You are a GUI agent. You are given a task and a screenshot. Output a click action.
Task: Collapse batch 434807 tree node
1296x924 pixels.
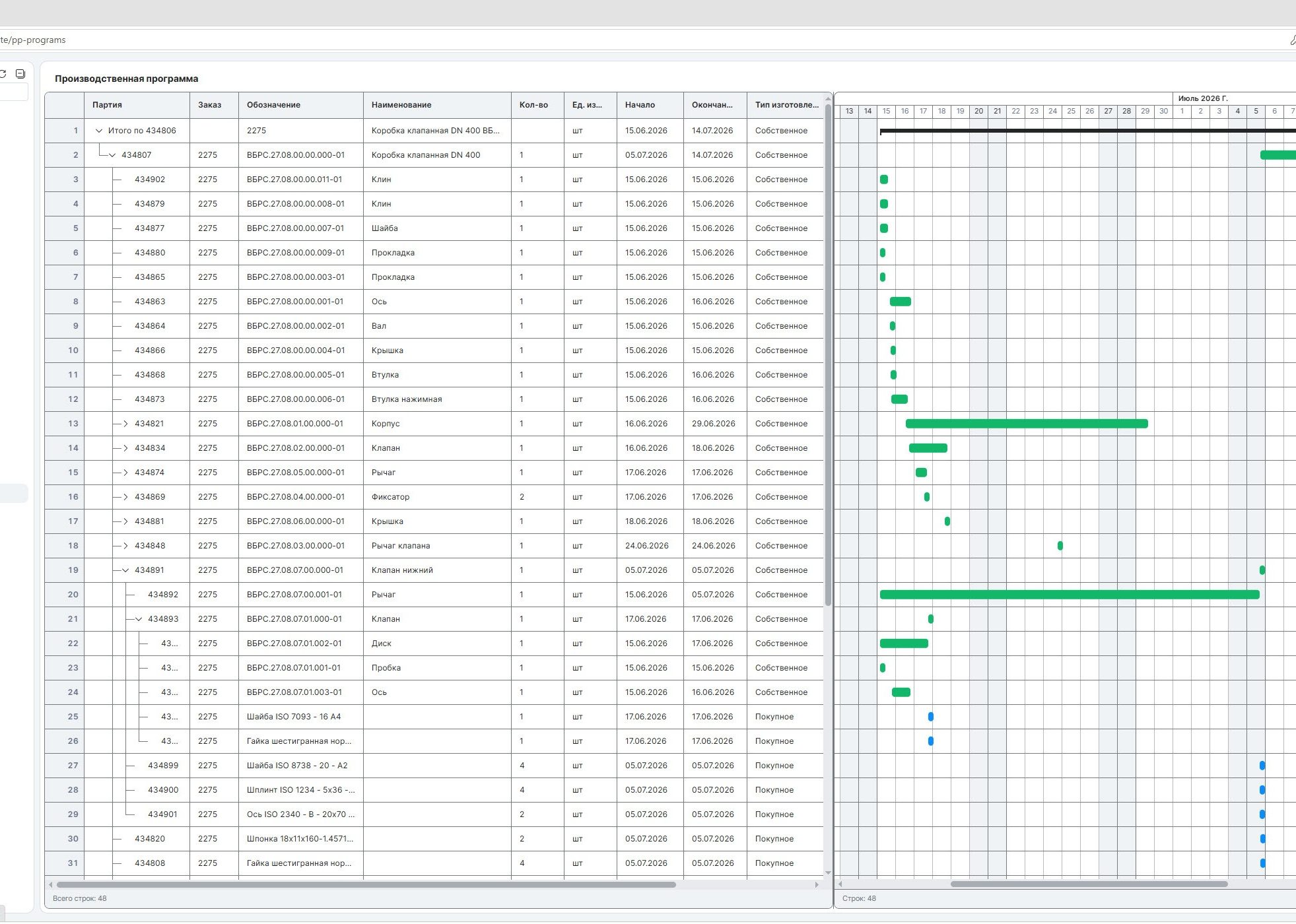pos(112,155)
